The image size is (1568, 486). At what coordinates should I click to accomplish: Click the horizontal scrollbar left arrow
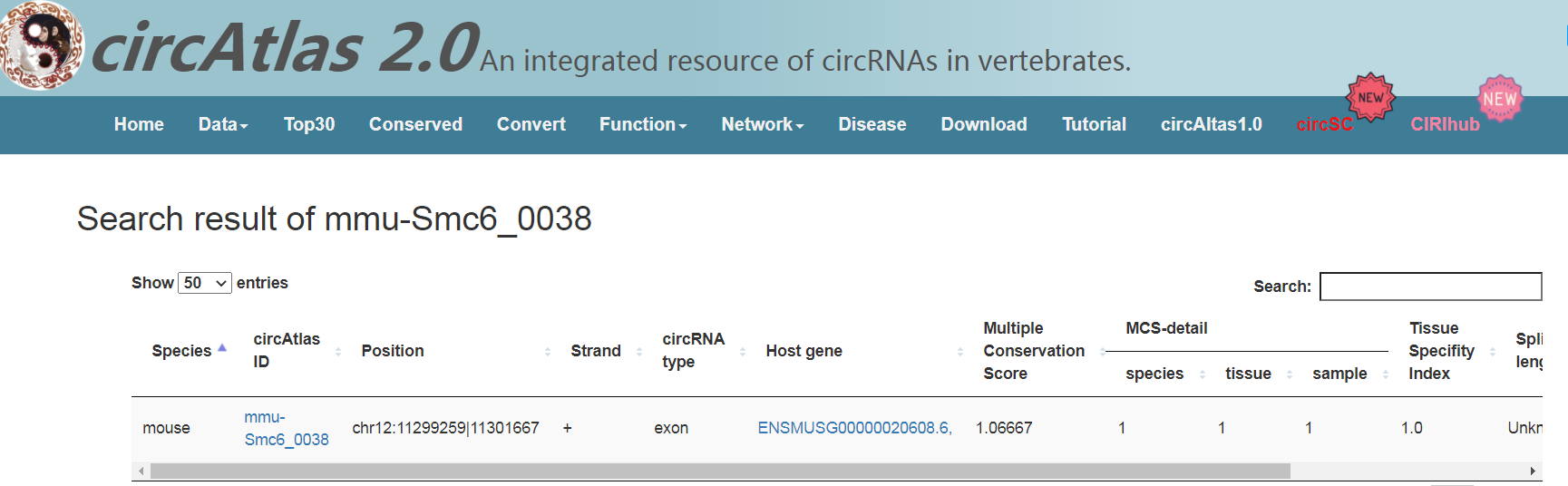[141, 471]
